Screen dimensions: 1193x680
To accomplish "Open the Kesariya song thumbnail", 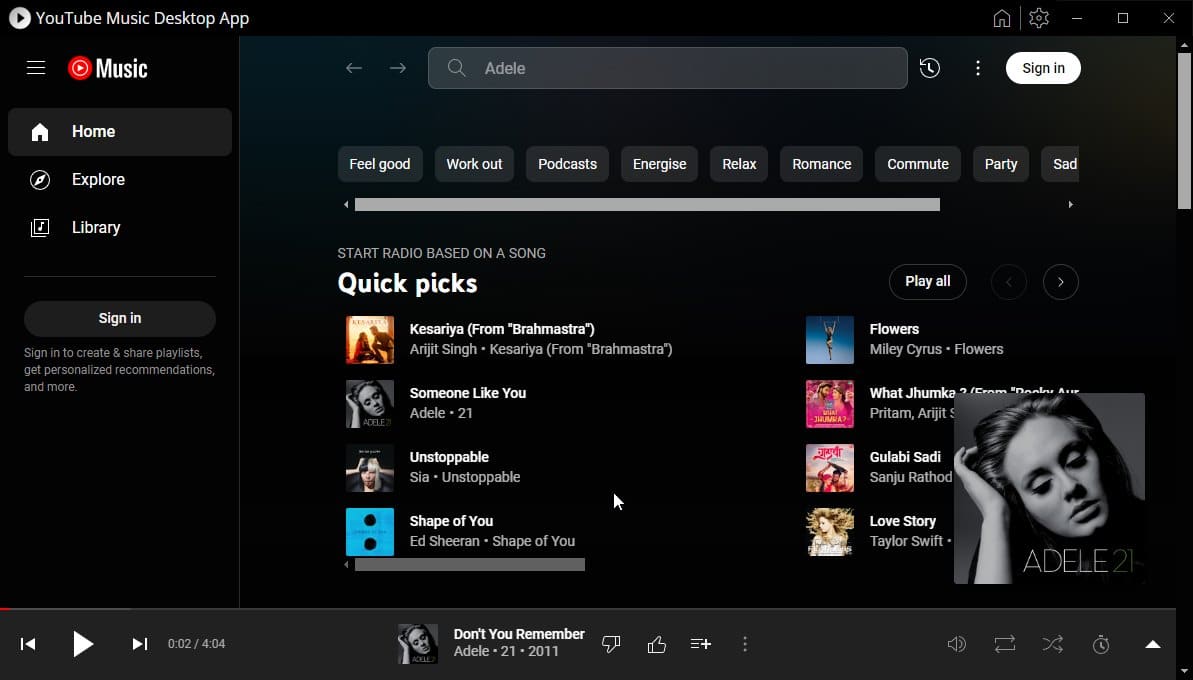I will tap(370, 340).
